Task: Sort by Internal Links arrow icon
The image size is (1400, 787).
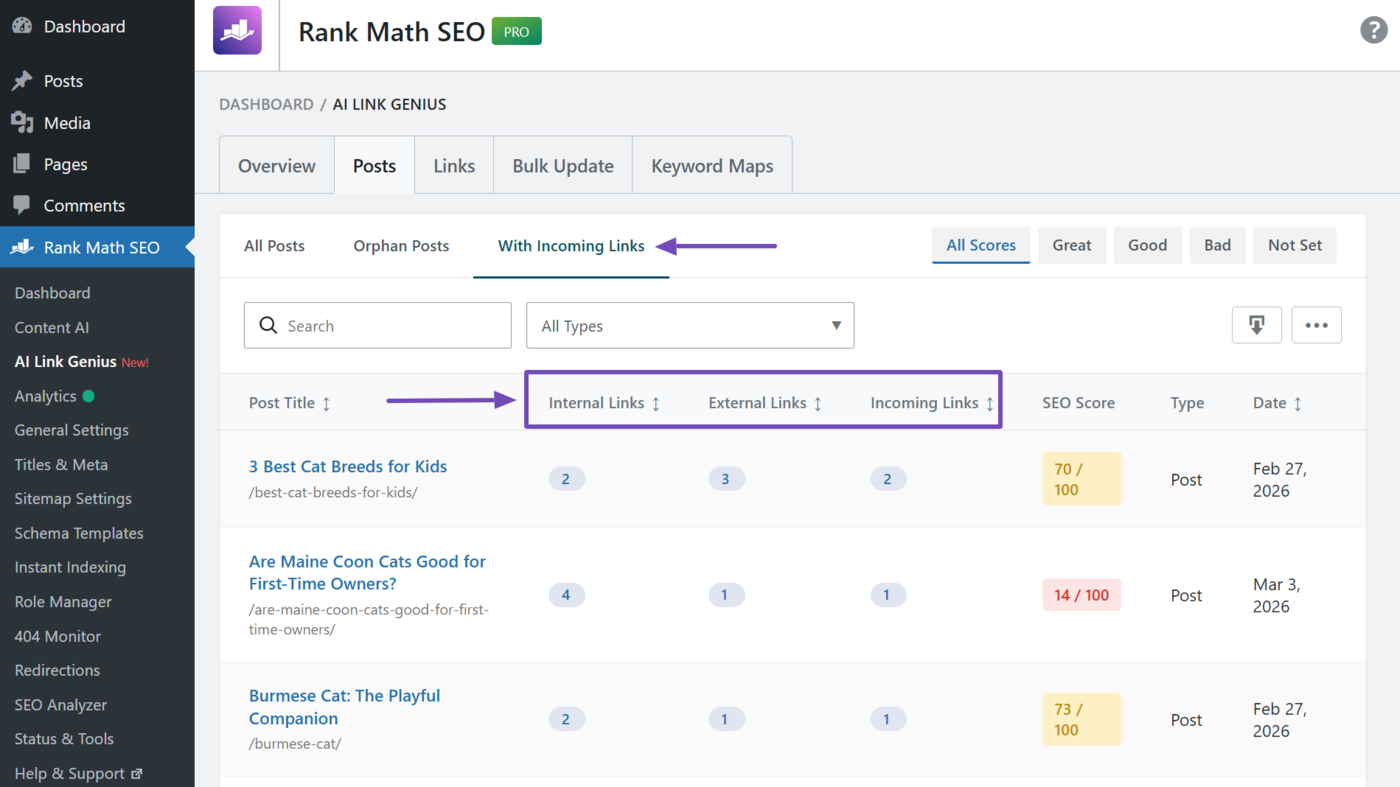Action: click(656, 404)
